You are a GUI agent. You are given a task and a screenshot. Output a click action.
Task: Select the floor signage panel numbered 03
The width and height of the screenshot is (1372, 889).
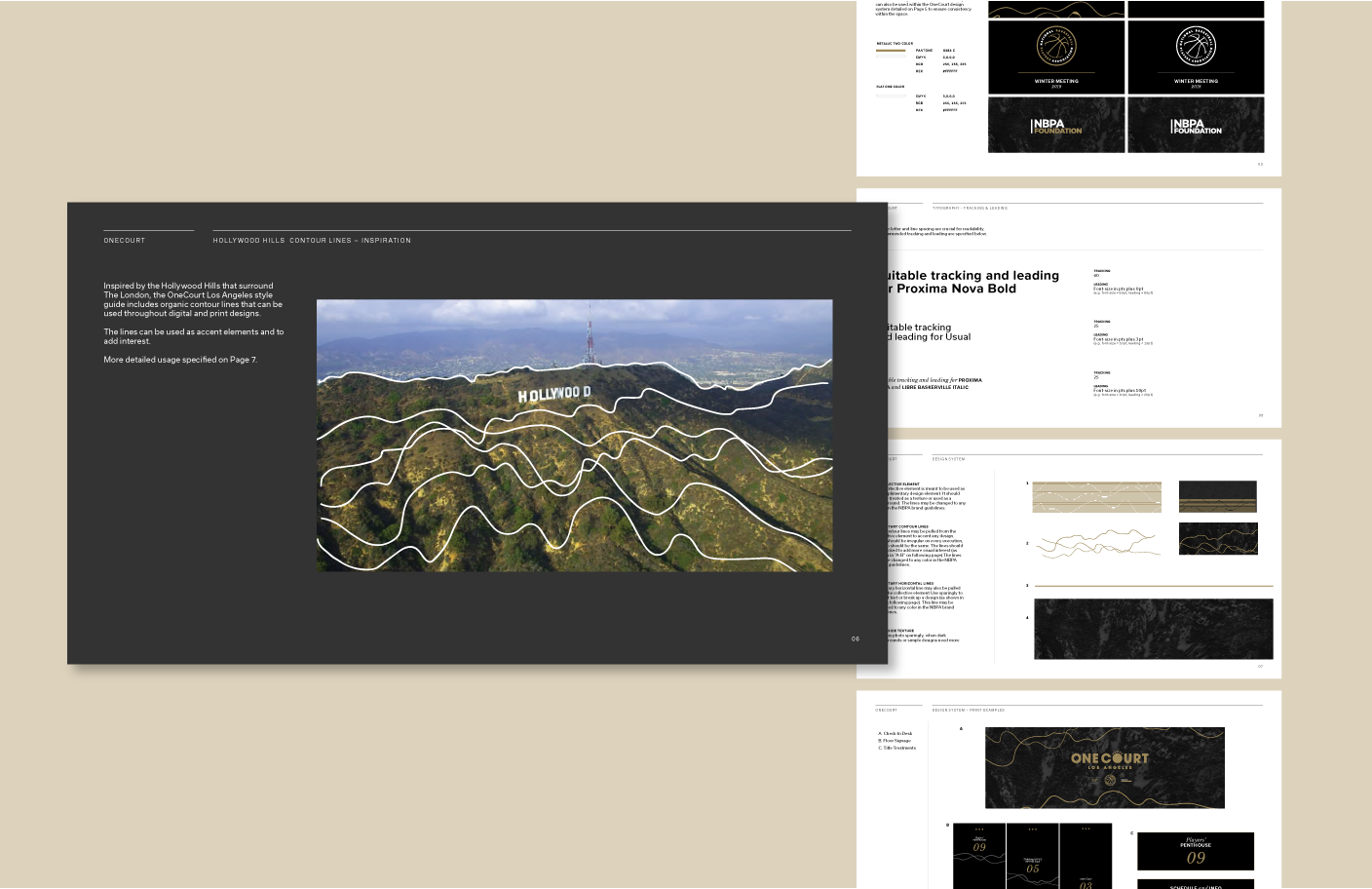tap(1086, 856)
